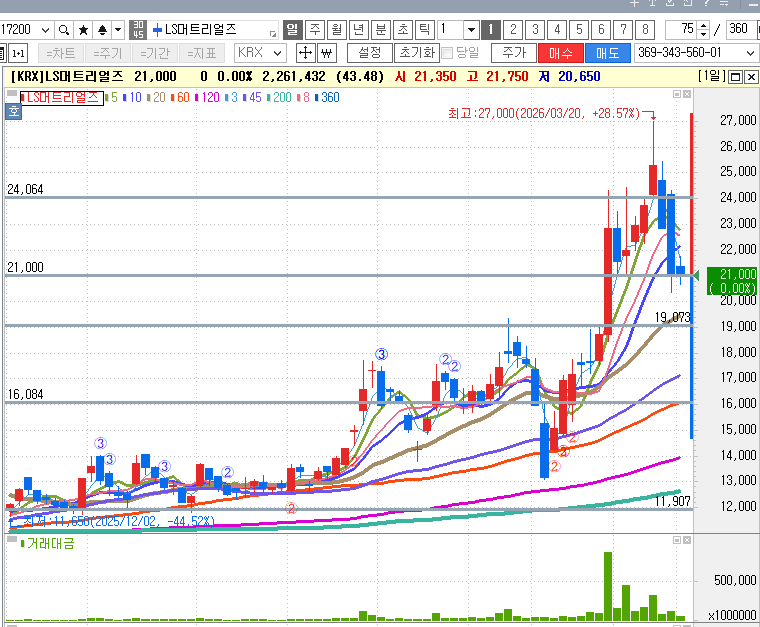Maximize the chart pane next to [1일]
This screenshot has height=627, width=760.
(735, 77)
